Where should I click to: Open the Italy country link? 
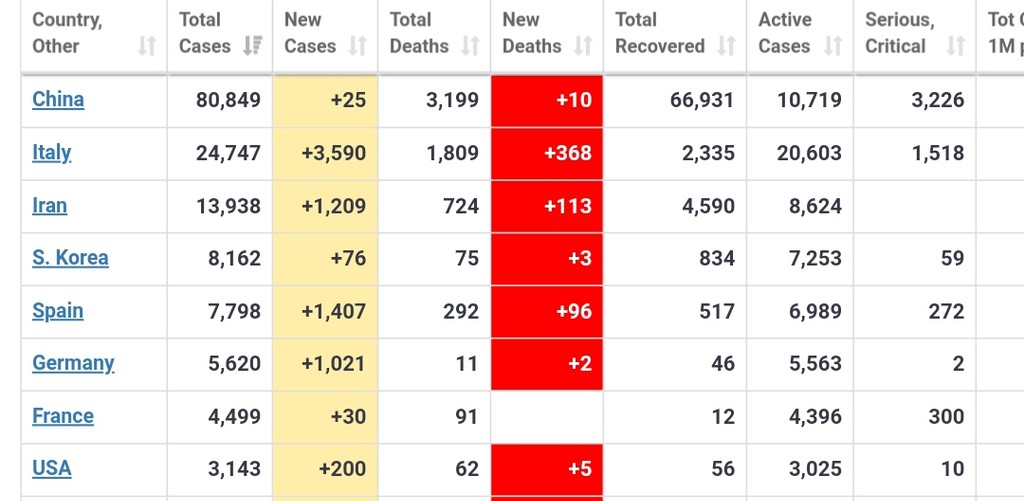[x=51, y=152]
